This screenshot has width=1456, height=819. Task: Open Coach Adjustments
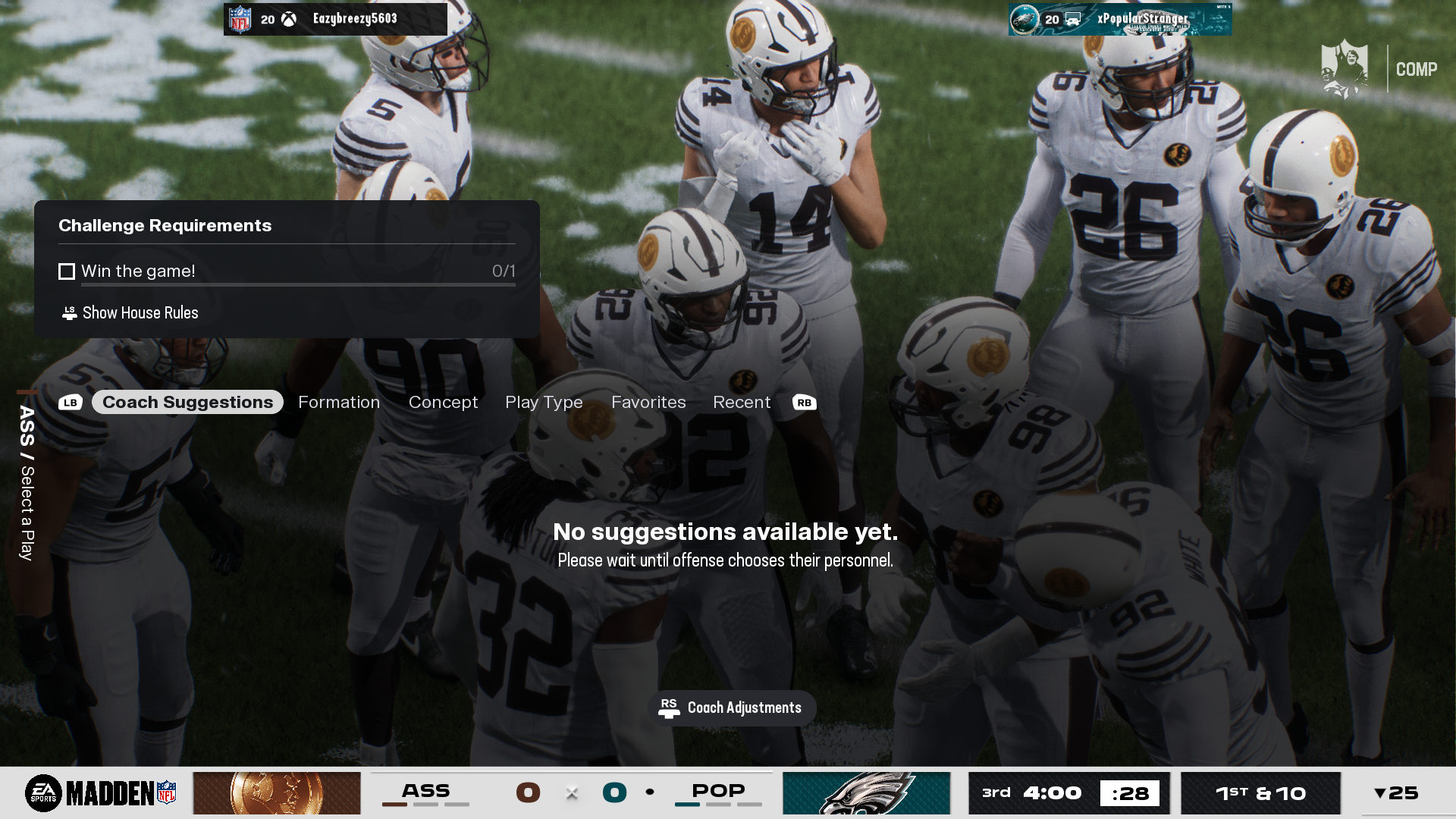pyautogui.click(x=733, y=708)
